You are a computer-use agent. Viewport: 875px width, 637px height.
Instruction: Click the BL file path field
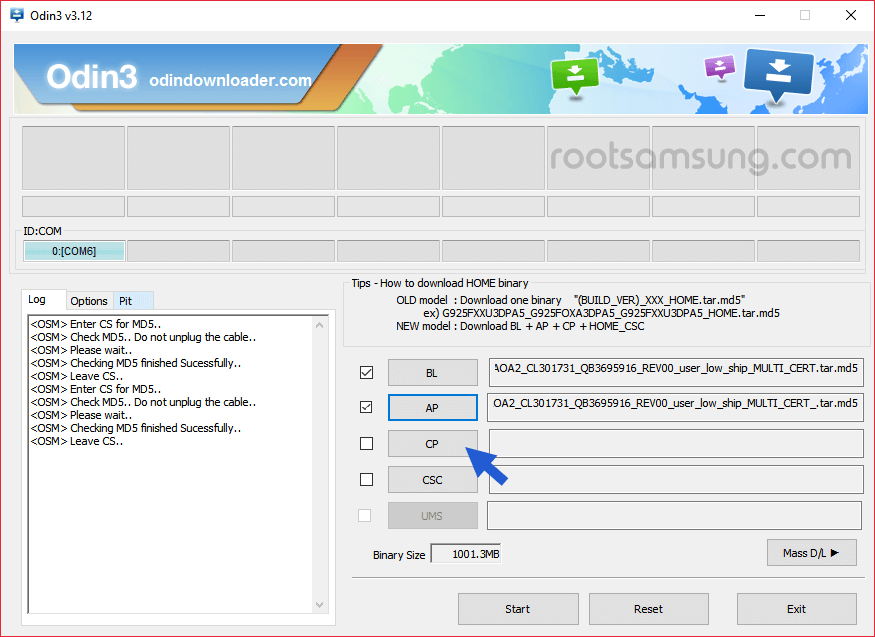click(676, 372)
